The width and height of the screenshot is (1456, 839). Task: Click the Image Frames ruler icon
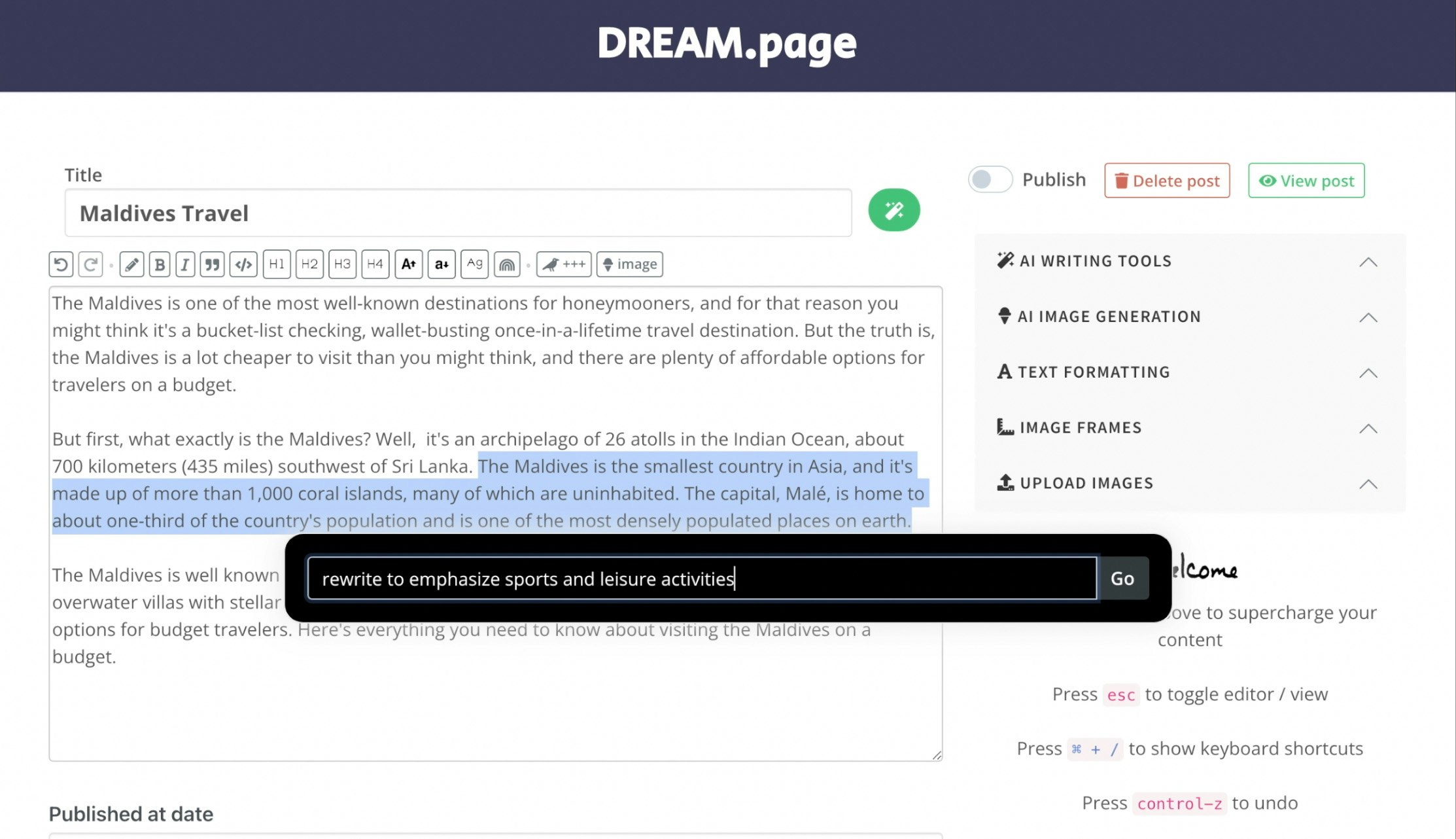pos(1005,427)
